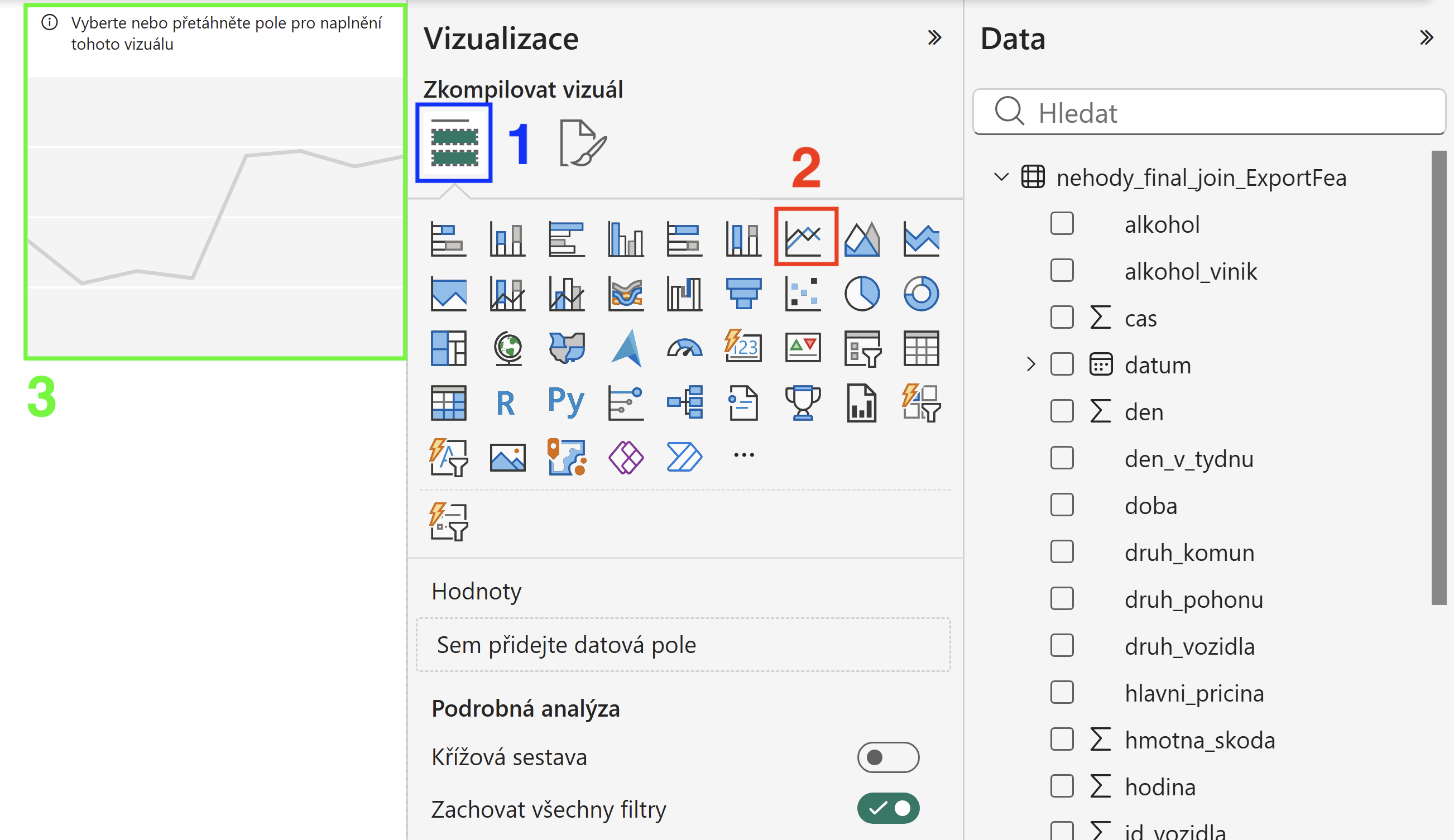Insert the gauge visual
Image resolution: width=1454 pixels, height=840 pixels.
(x=685, y=348)
